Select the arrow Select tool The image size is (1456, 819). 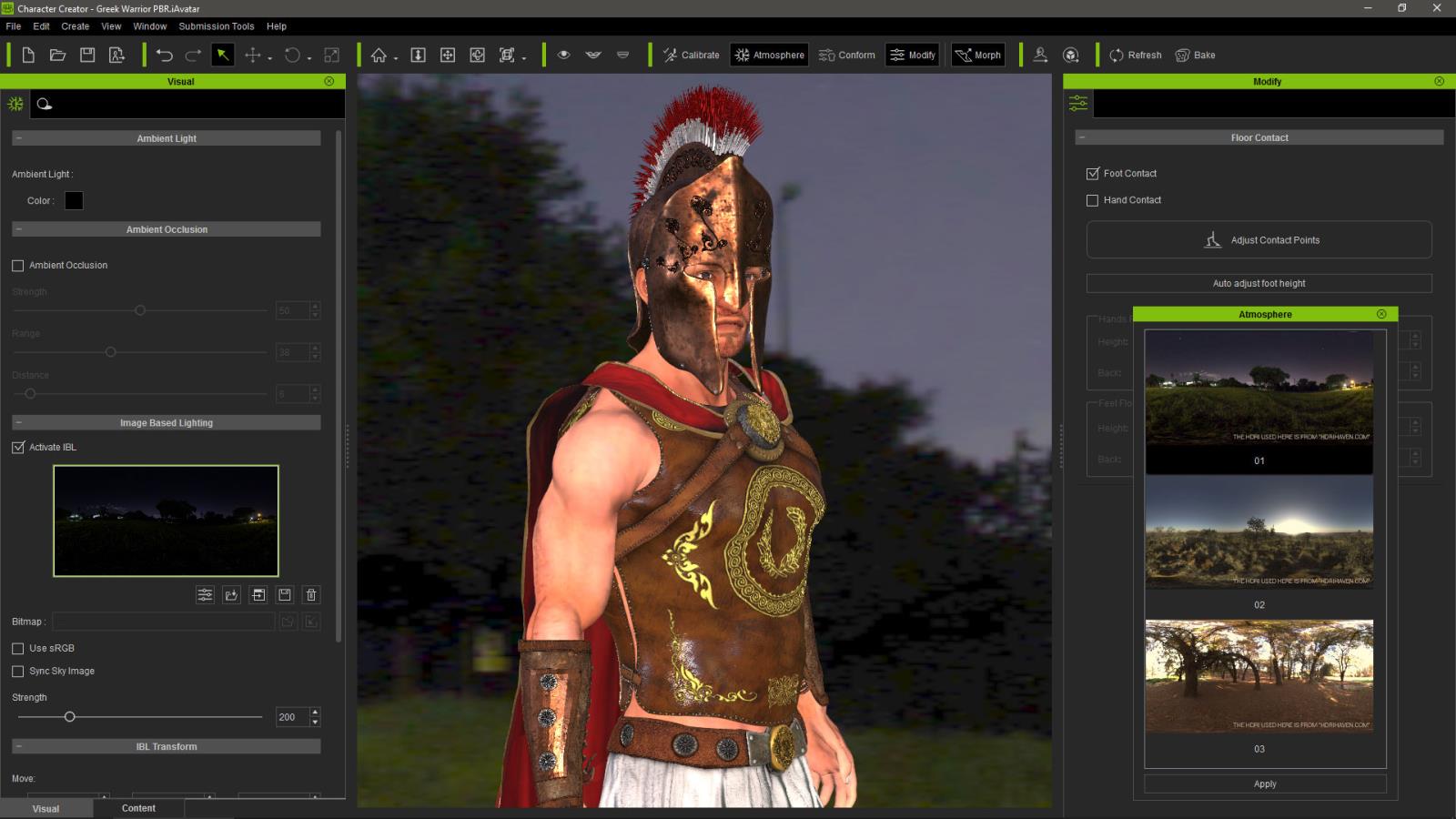click(x=222, y=55)
